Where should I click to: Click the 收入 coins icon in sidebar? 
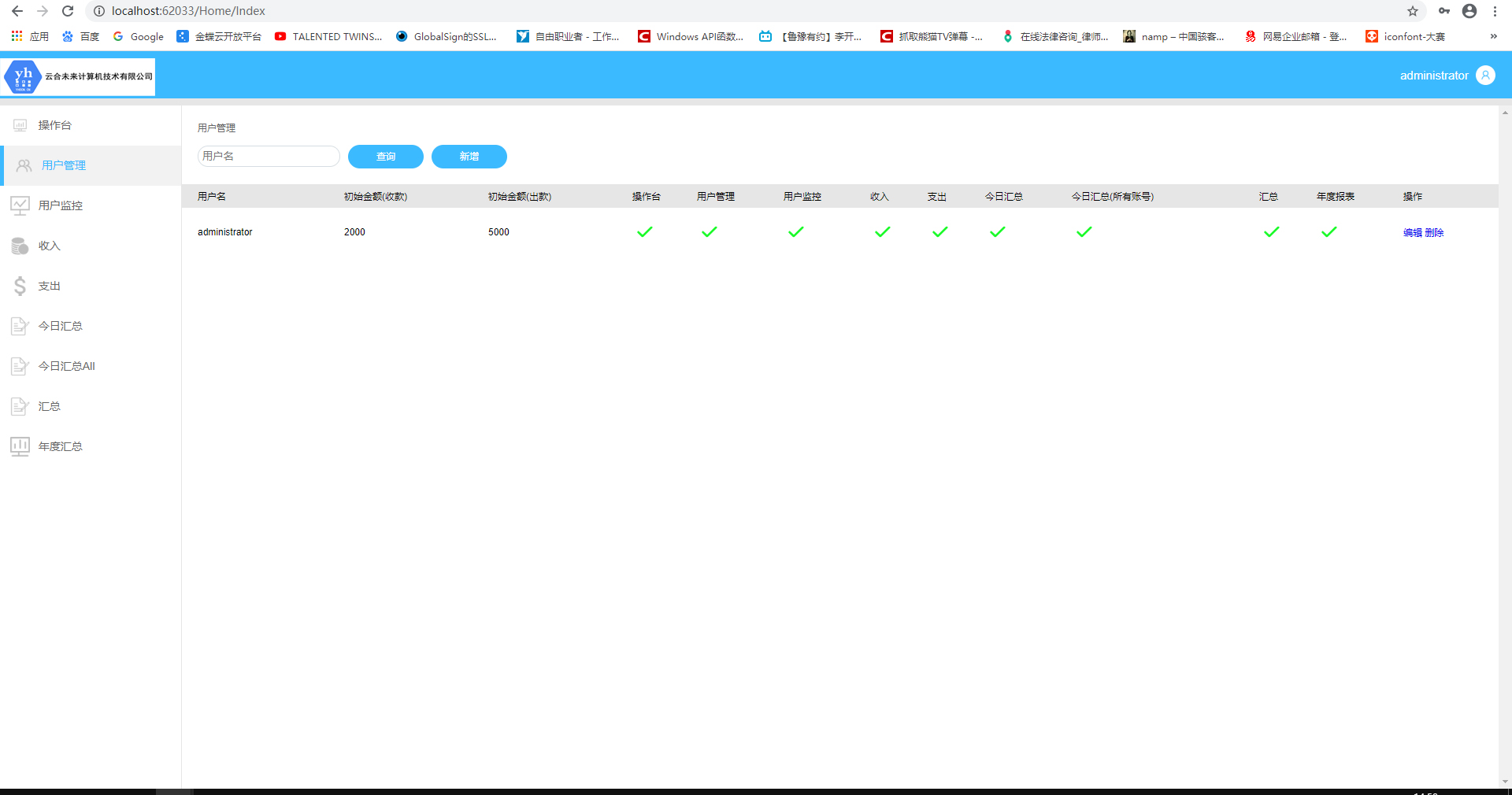20,246
